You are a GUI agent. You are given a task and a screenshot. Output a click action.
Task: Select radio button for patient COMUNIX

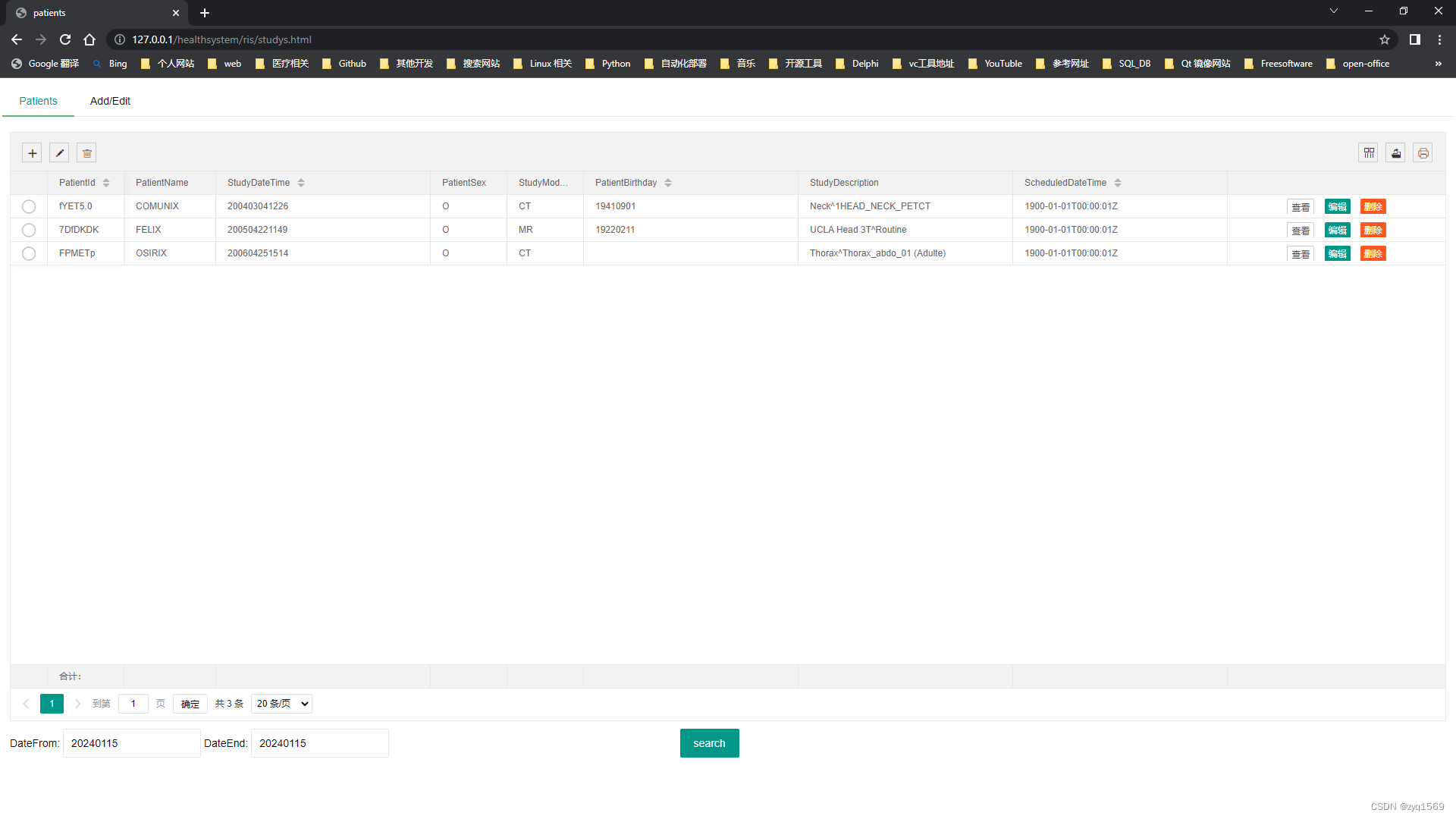pyautogui.click(x=29, y=206)
